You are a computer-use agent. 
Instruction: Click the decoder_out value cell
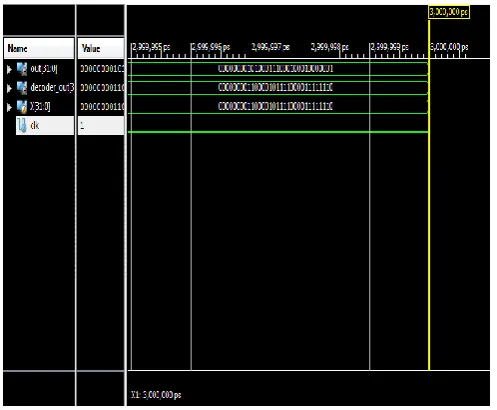click(x=102, y=88)
